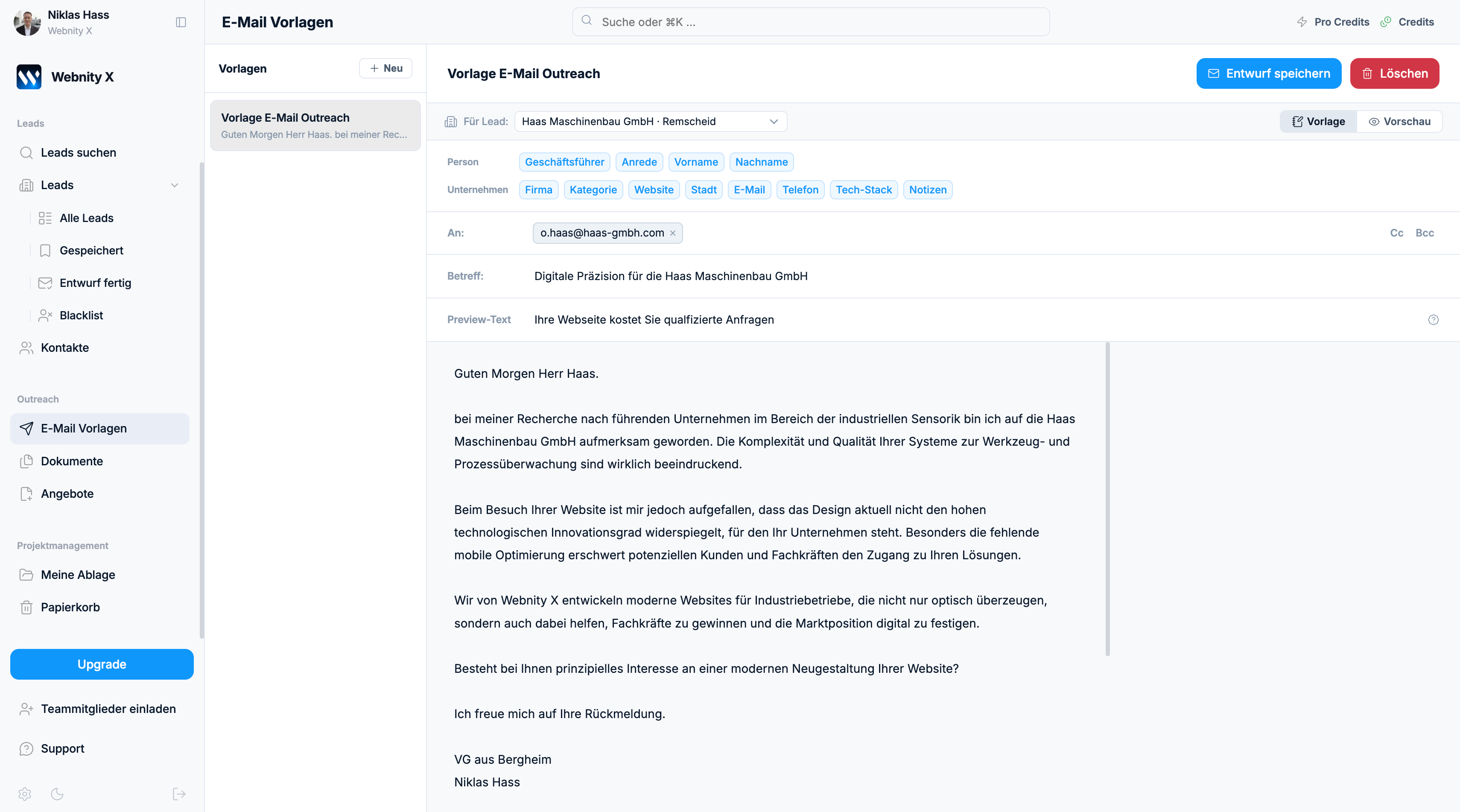This screenshot has height=812, width=1460.
Task: Insert Website placeholder tag
Action: (654, 190)
